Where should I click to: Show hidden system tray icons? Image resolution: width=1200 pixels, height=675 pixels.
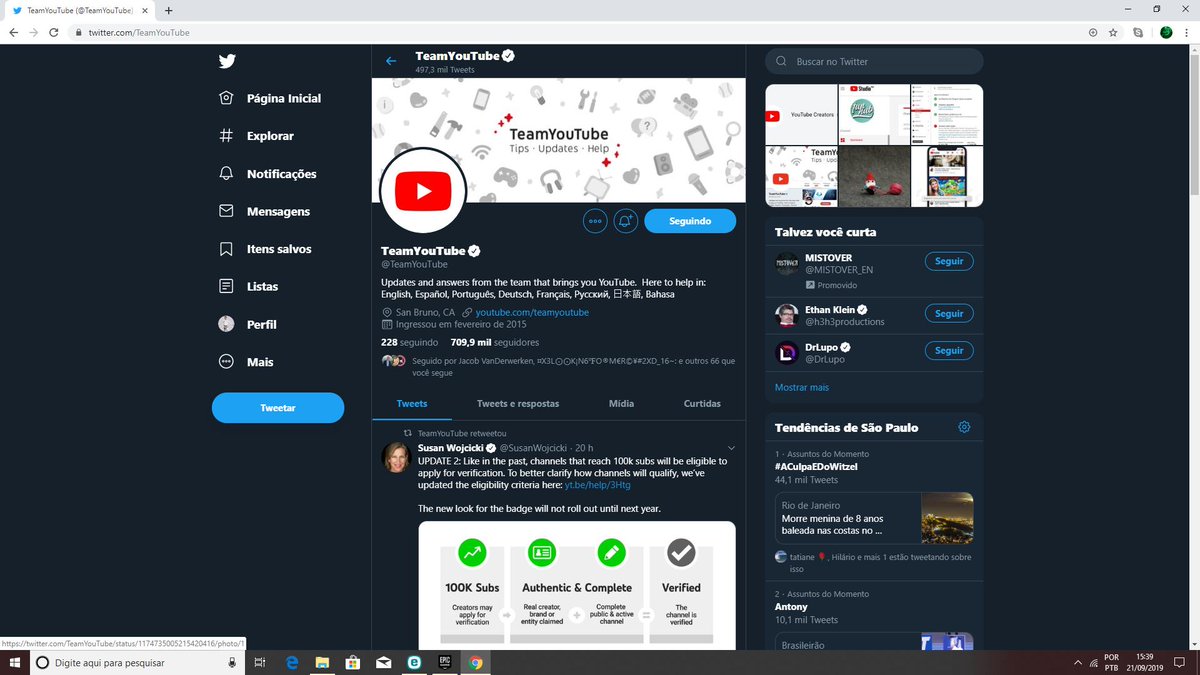tap(1077, 662)
